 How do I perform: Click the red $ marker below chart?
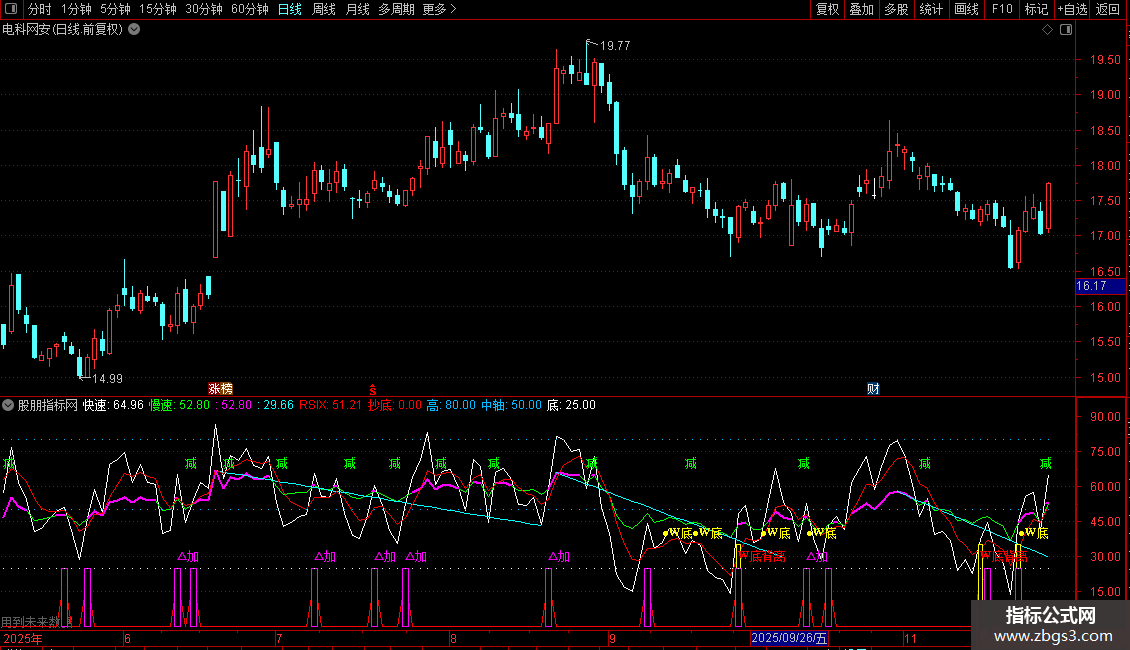point(373,388)
